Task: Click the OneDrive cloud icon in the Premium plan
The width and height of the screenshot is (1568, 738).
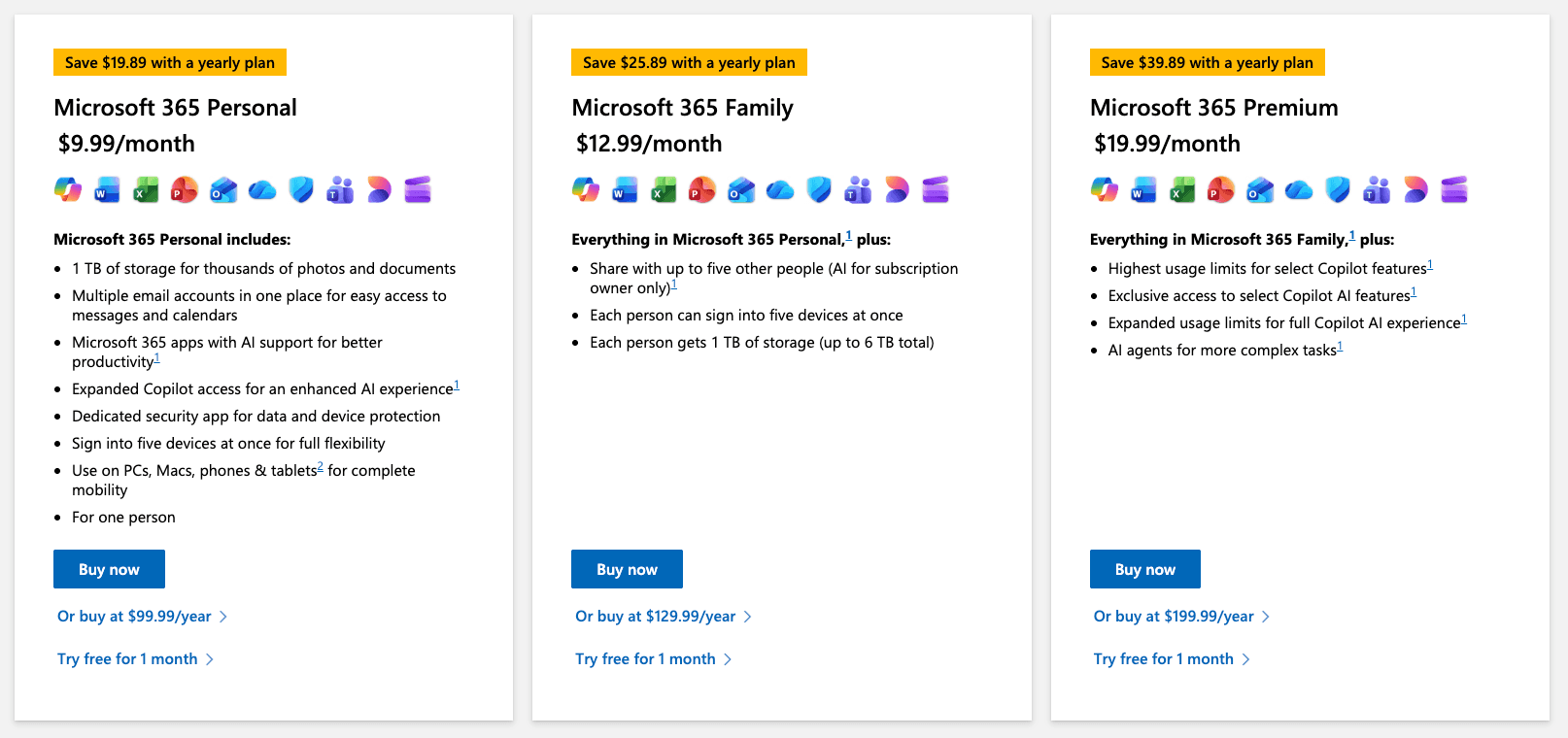Action: pos(1299,189)
